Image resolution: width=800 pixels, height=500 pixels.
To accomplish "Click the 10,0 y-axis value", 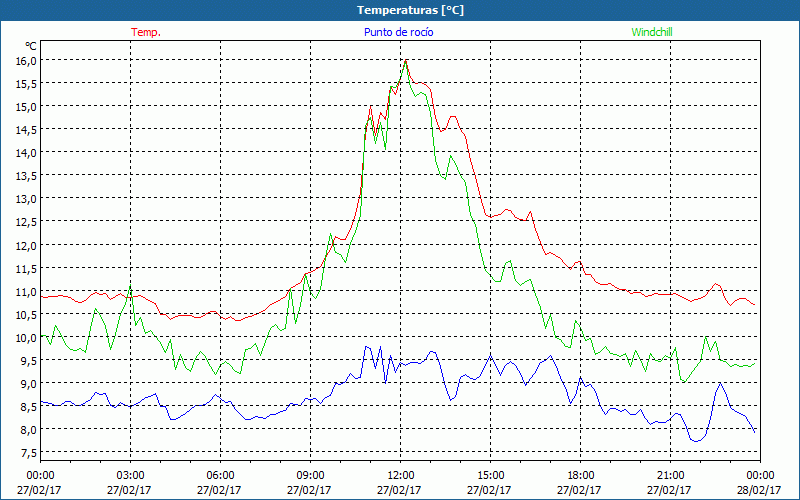I will pyautogui.click(x=27, y=338).
